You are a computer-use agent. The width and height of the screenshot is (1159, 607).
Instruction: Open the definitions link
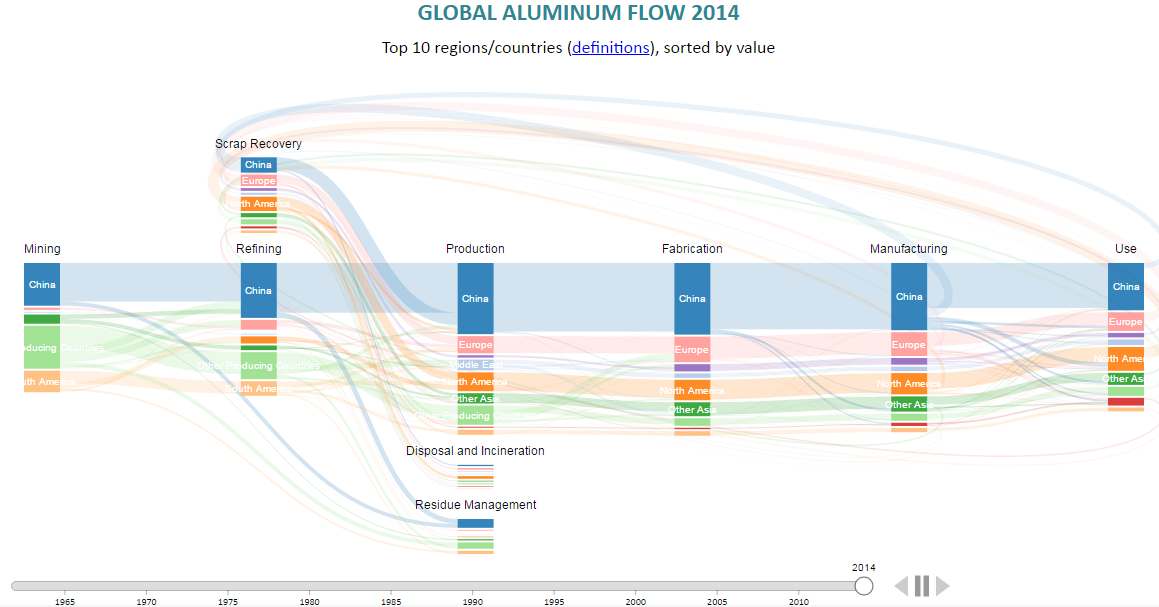pos(610,47)
